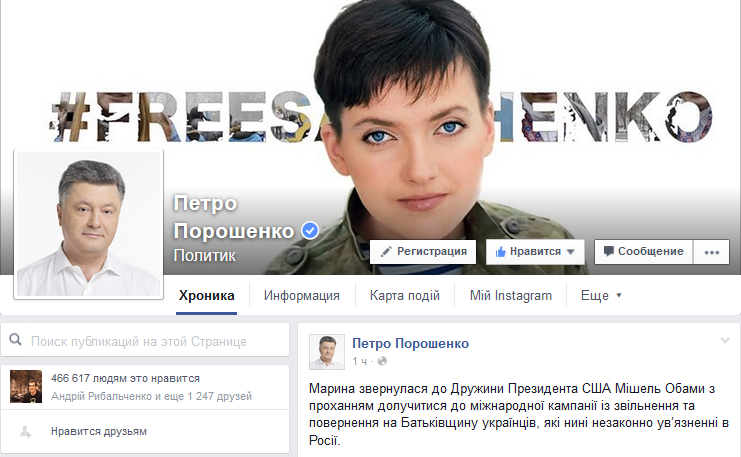Select the Хроника tab
This screenshot has width=741, height=457.
(207, 296)
